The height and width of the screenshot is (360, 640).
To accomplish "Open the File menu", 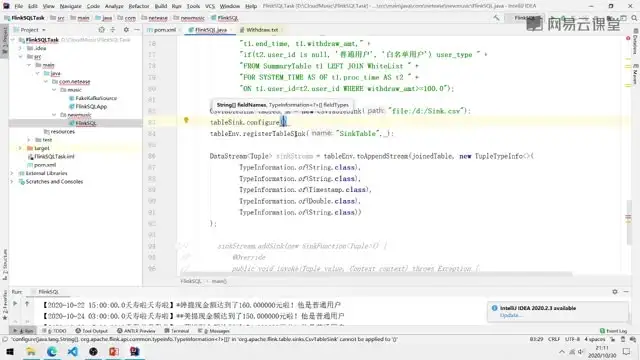I will coord(19,6).
